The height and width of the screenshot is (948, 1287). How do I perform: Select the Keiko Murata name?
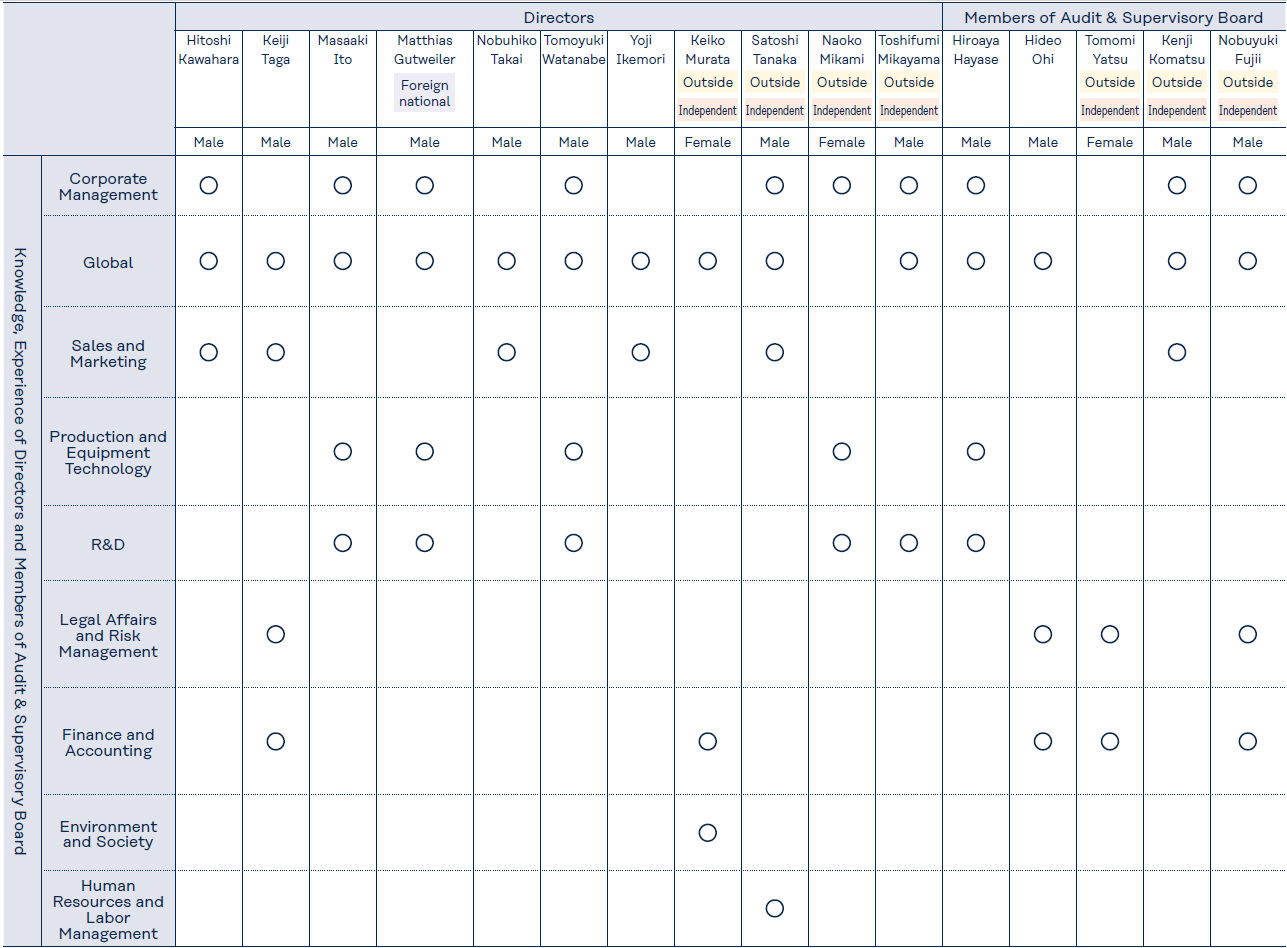point(708,50)
